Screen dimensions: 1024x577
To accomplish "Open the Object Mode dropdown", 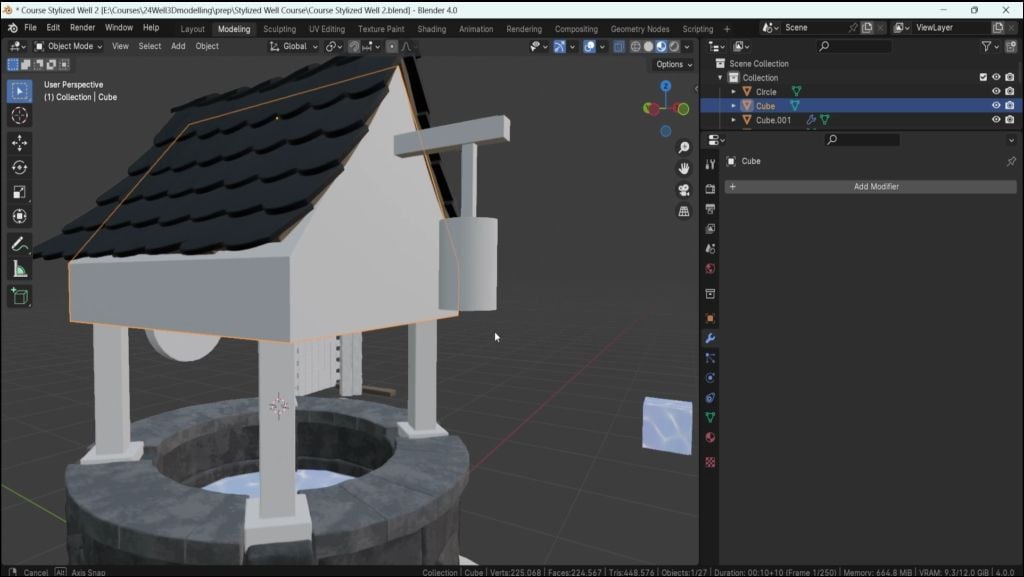I will (69, 46).
